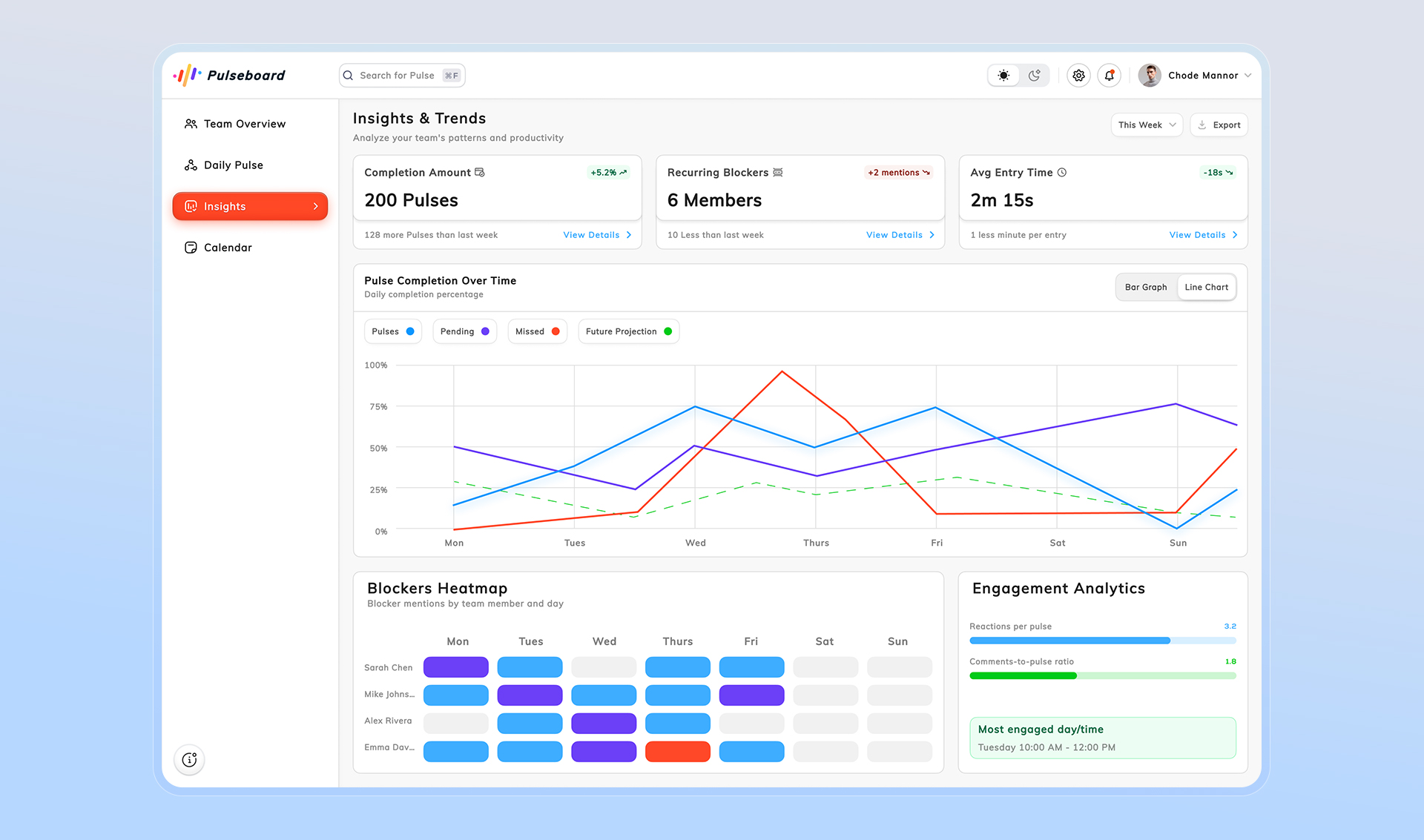Select the Daily Pulse icon in the sidebar

(191, 165)
